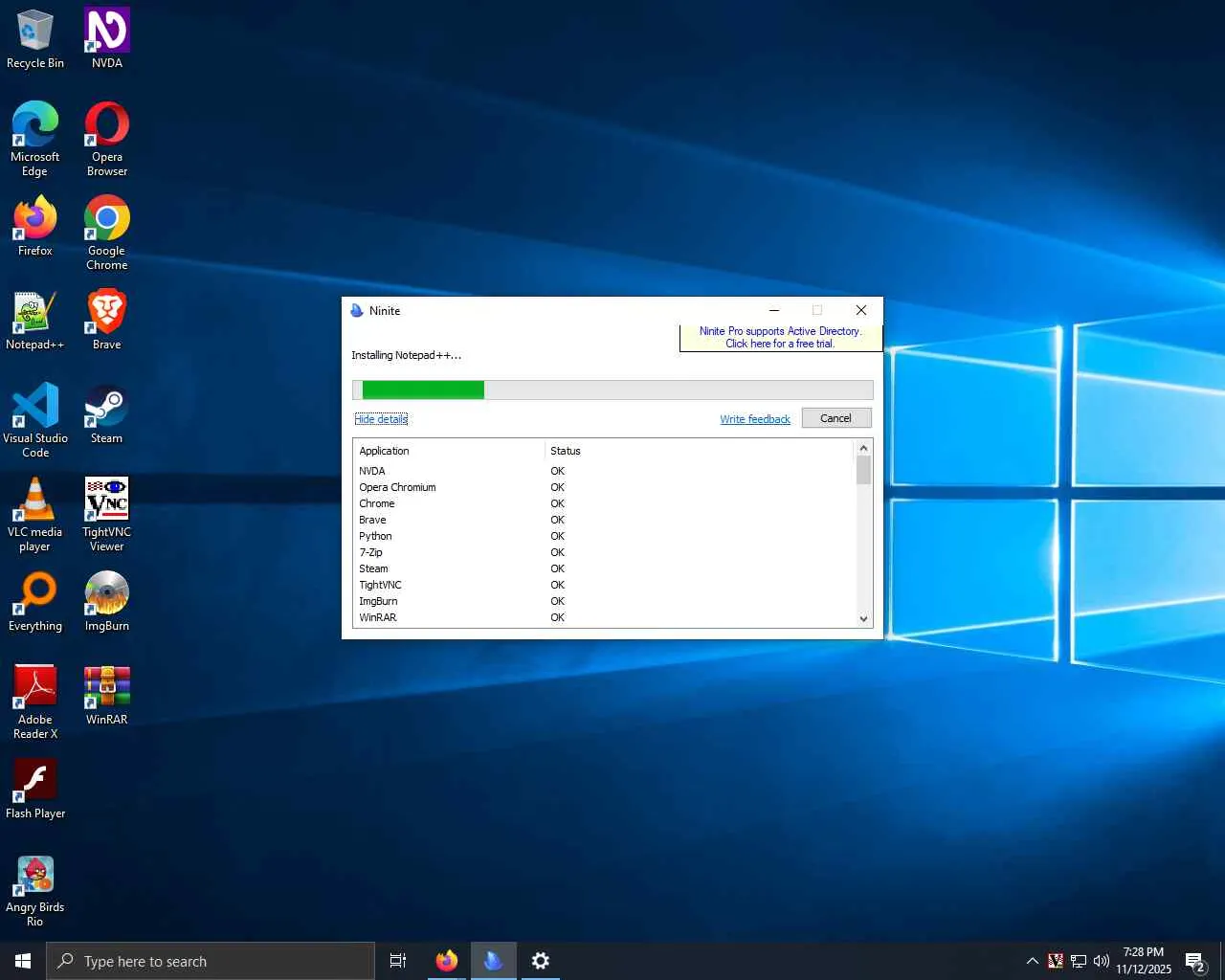Click the details list scroll up arrow

pos(863,448)
